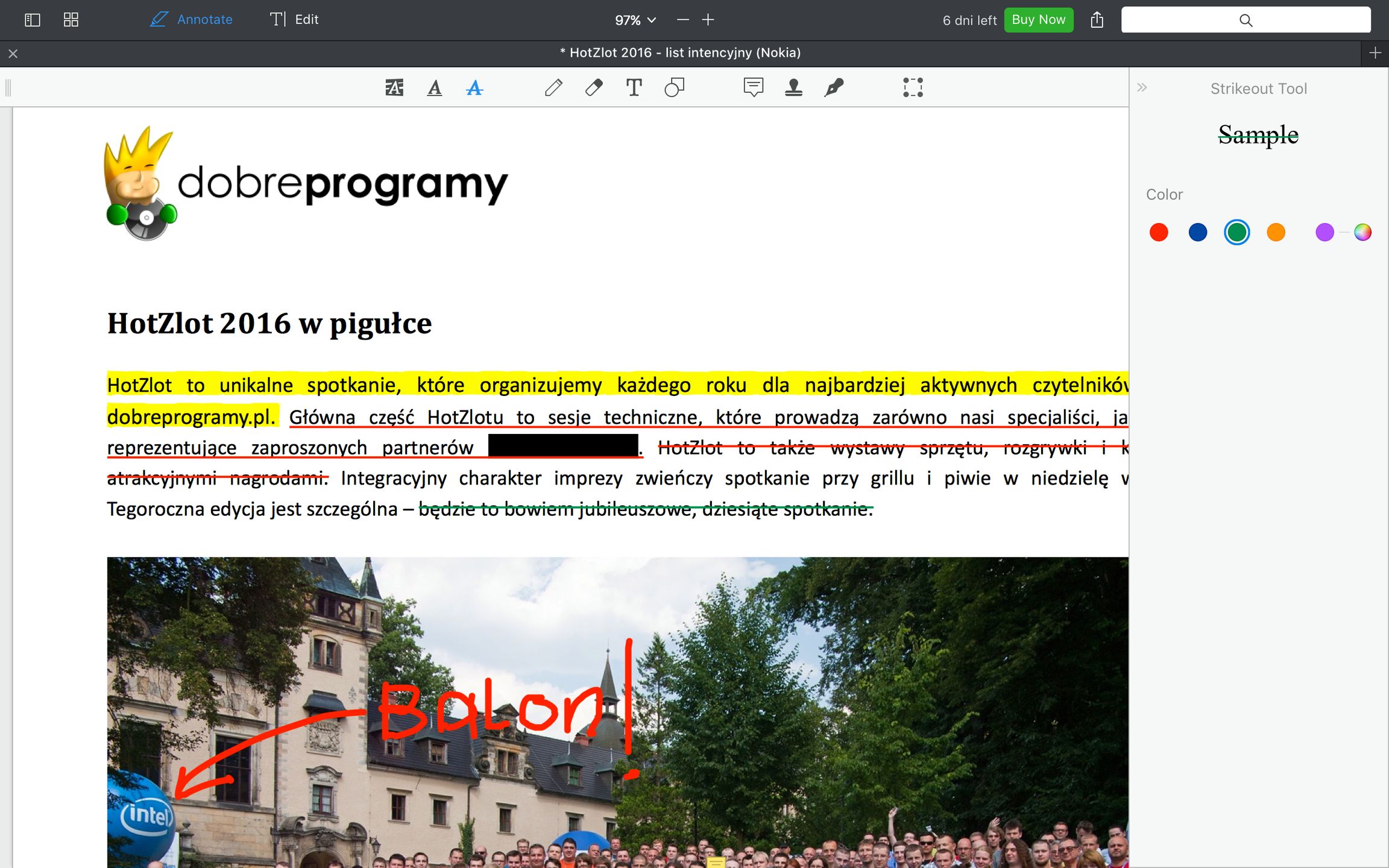1389x868 pixels.
Task: Toggle the left sidebar panel
Action: pos(33,20)
